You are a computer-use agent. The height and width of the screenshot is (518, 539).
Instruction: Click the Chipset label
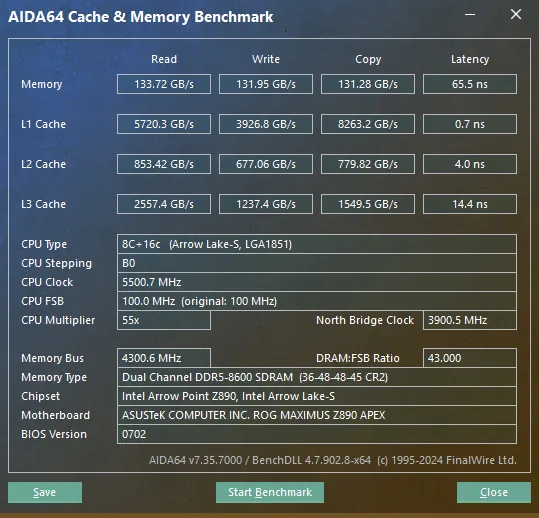pyautogui.click(x=41, y=396)
